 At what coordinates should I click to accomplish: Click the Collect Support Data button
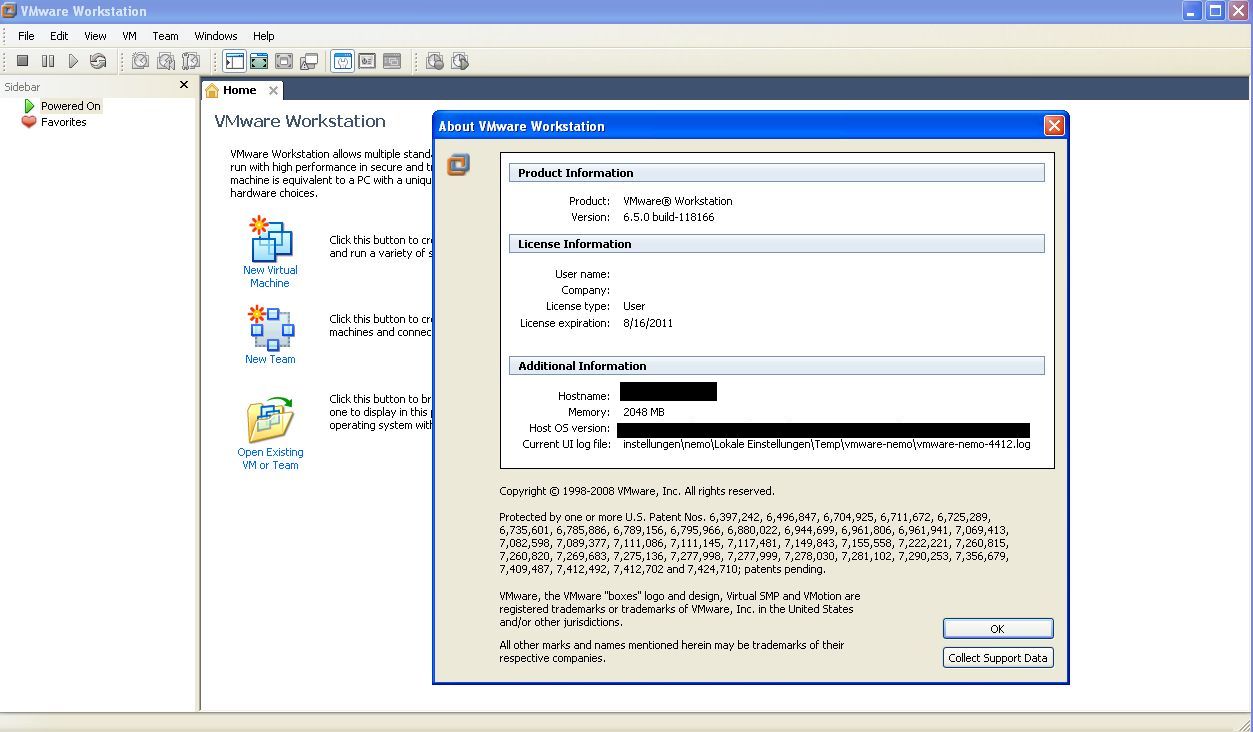coord(998,658)
